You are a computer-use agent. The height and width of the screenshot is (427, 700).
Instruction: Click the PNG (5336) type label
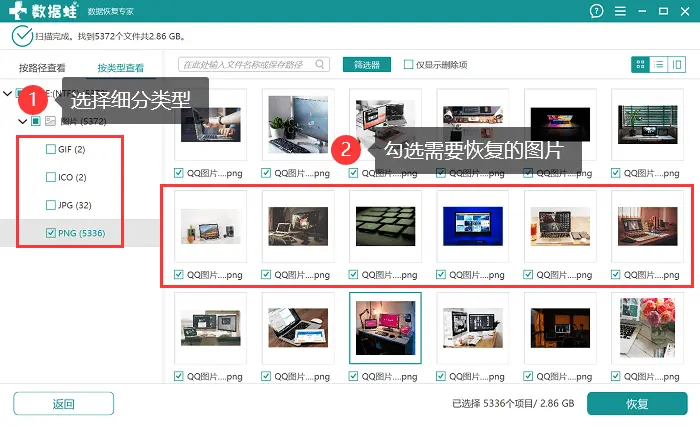82,233
